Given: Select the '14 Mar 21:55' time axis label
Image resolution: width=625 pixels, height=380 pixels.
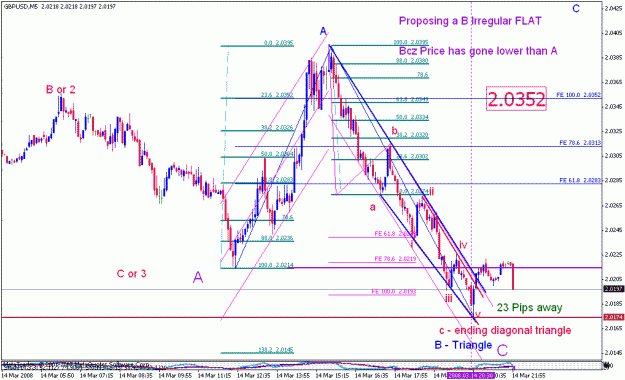Looking at the screenshot, I should [529, 375].
